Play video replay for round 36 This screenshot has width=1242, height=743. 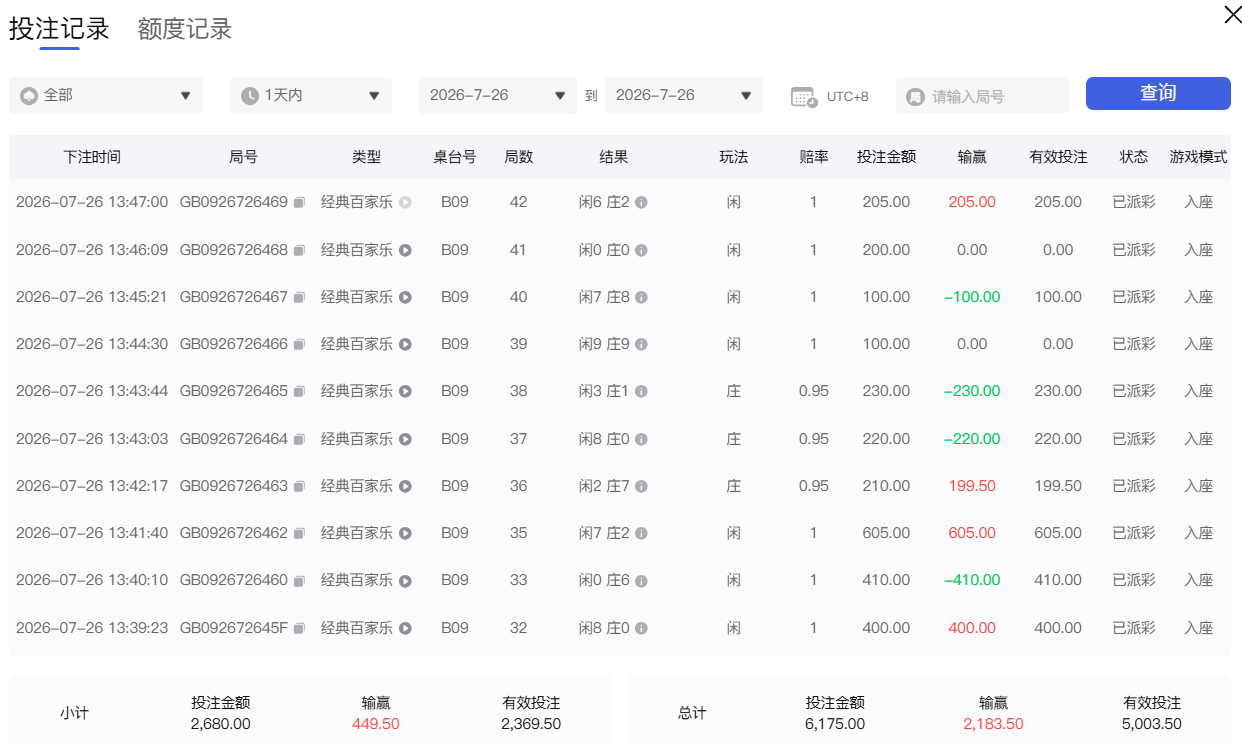[405, 487]
